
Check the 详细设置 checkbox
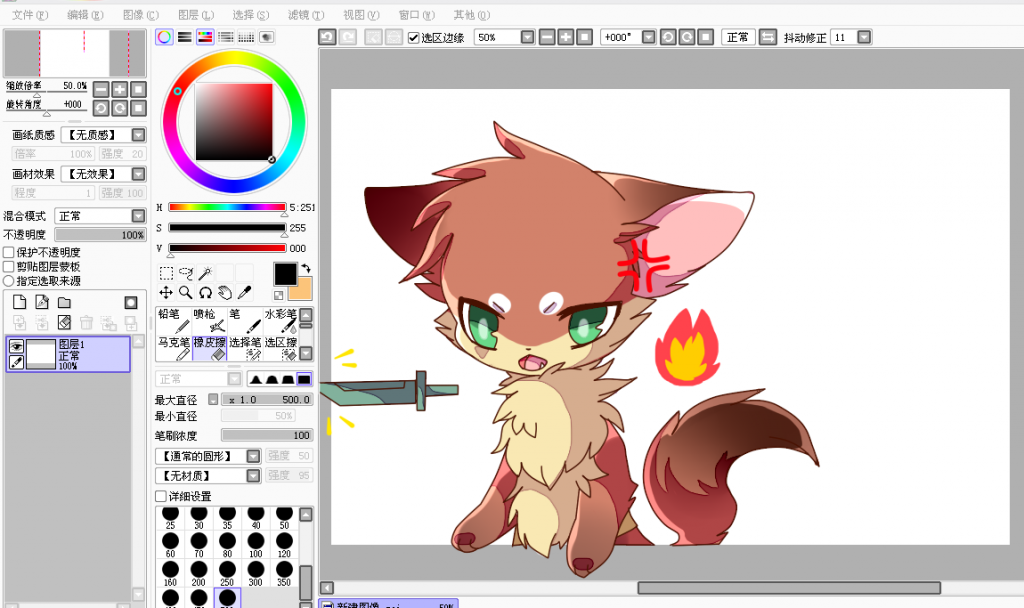click(x=161, y=496)
